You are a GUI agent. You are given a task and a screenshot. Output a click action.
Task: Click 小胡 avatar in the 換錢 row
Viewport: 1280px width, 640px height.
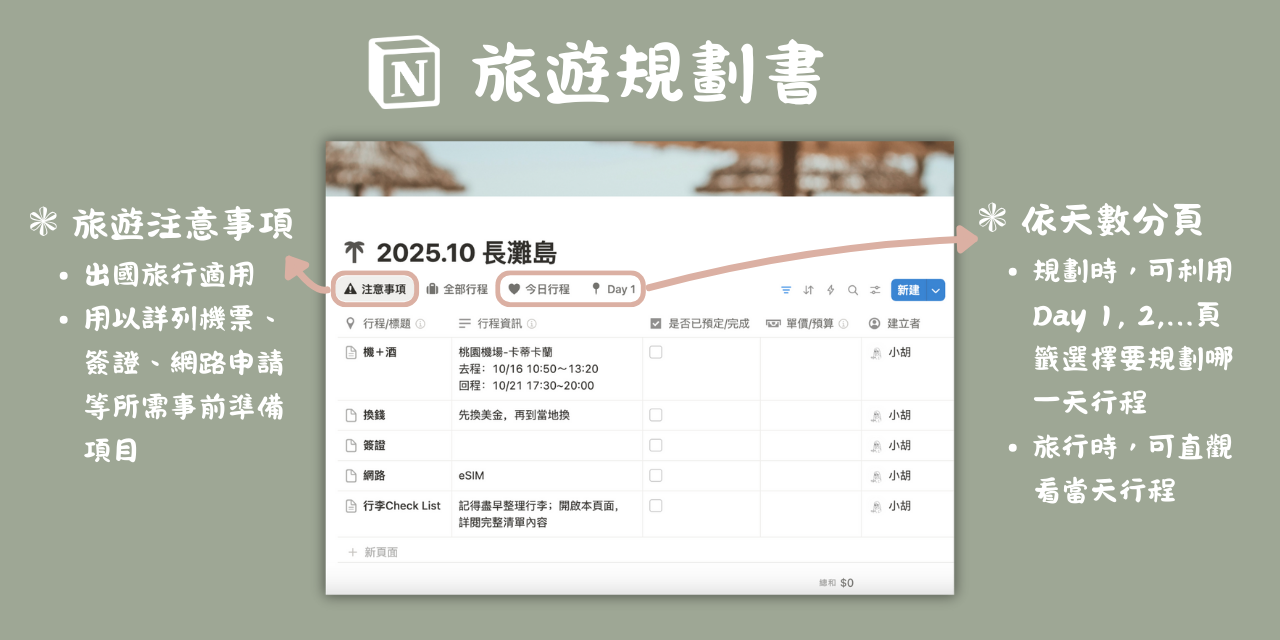click(x=875, y=415)
